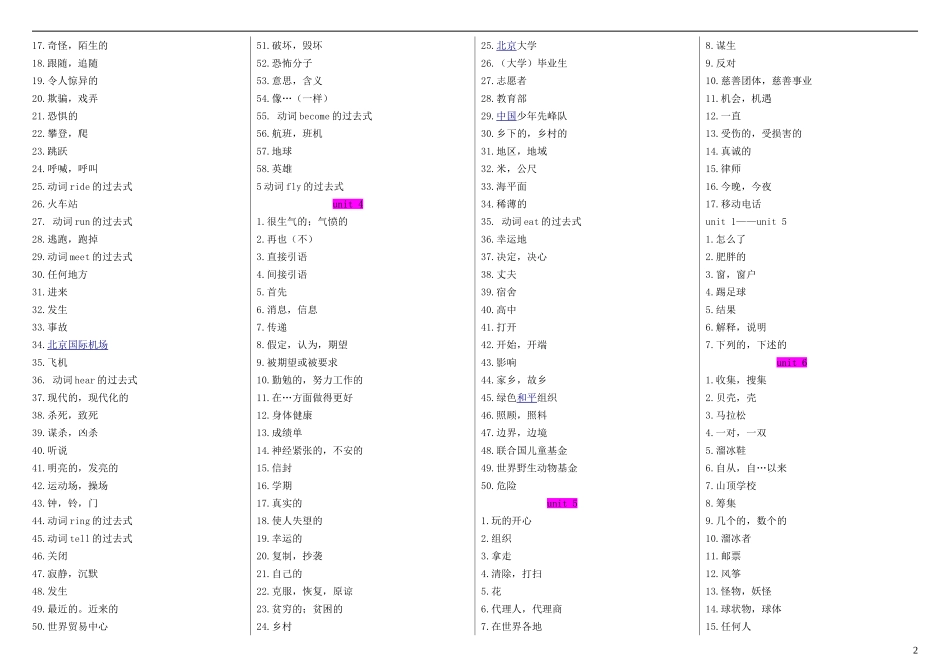Click line '18.使人失望的'
Screen dimensions: 950x672
click(290, 521)
